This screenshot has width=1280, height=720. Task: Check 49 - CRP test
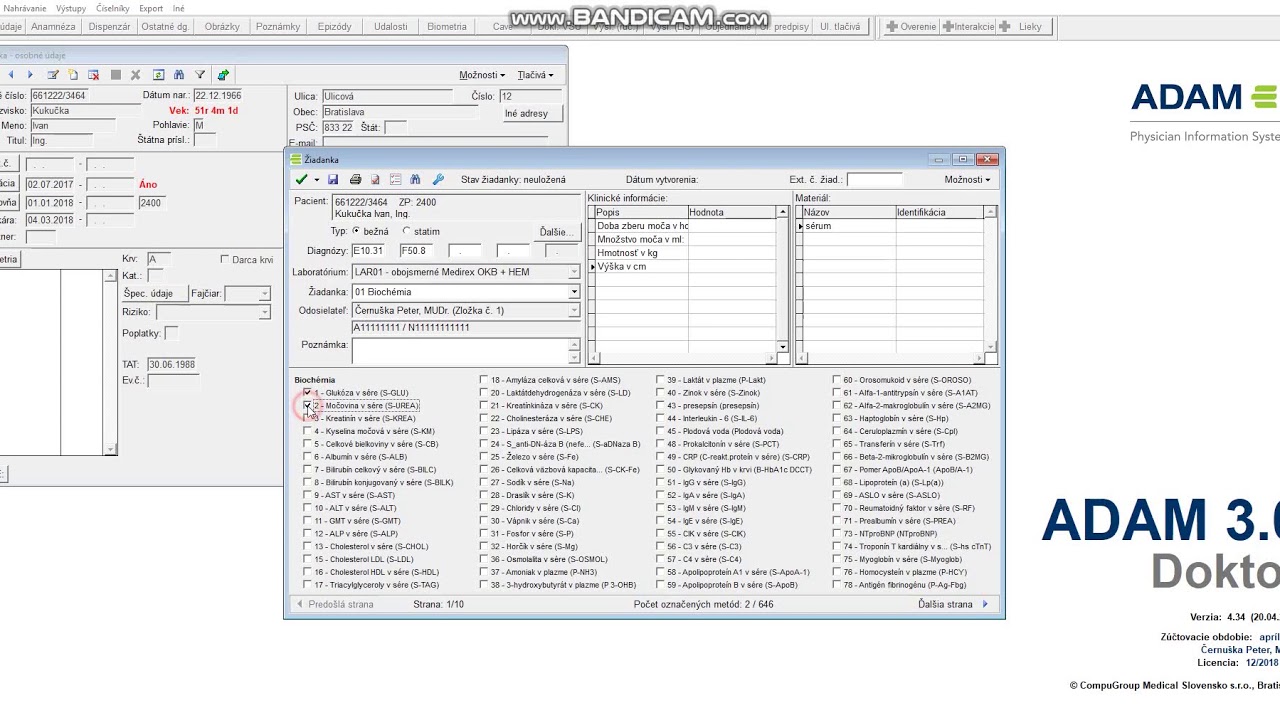pos(661,457)
